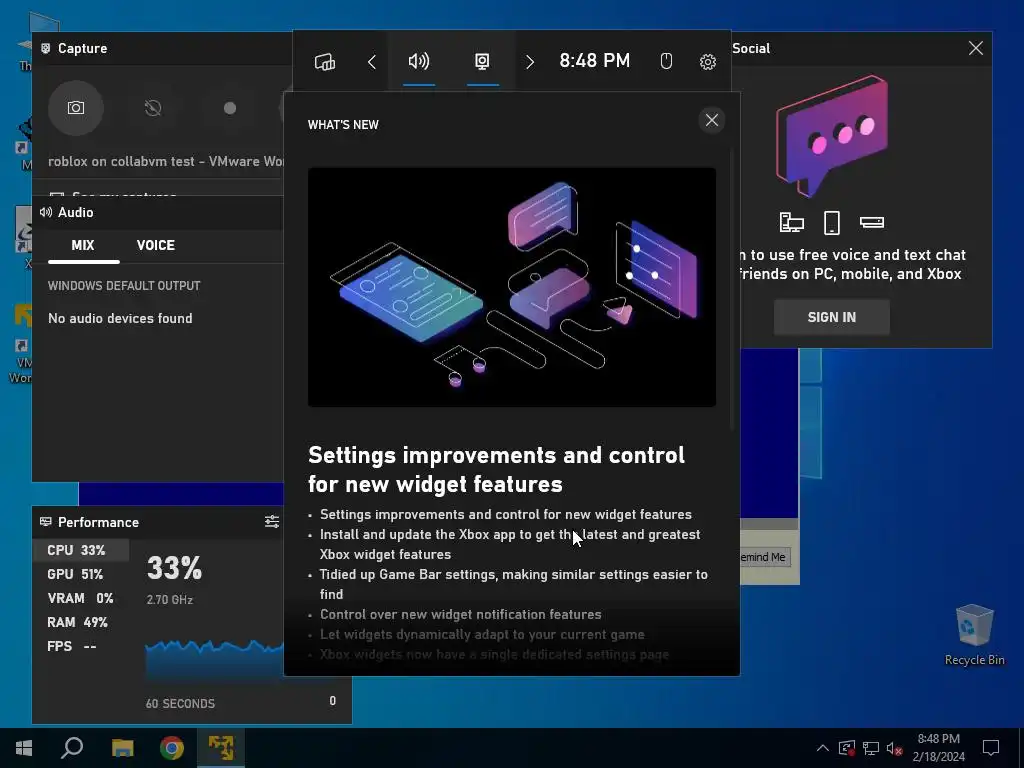Viewport: 1024px width, 768px height.
Task: Click the Remind Me button behind panel
Action: [x=765, y=557]
